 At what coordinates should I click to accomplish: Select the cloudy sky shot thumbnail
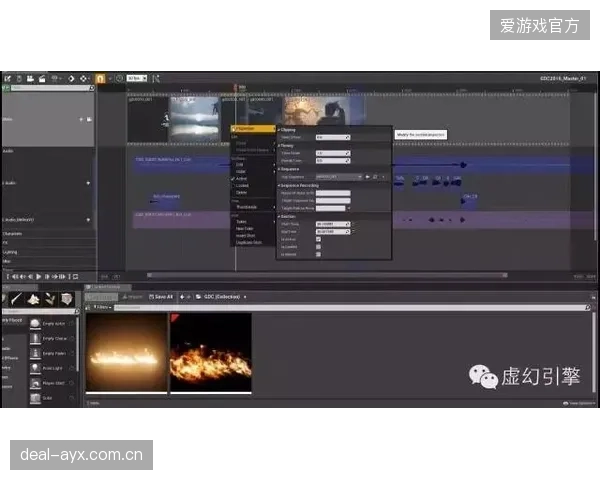(195, 119)
